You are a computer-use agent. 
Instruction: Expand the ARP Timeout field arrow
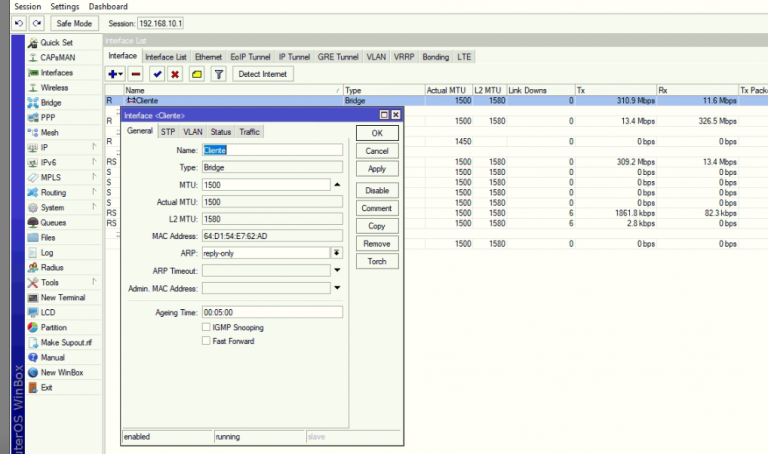pos(337,270)
